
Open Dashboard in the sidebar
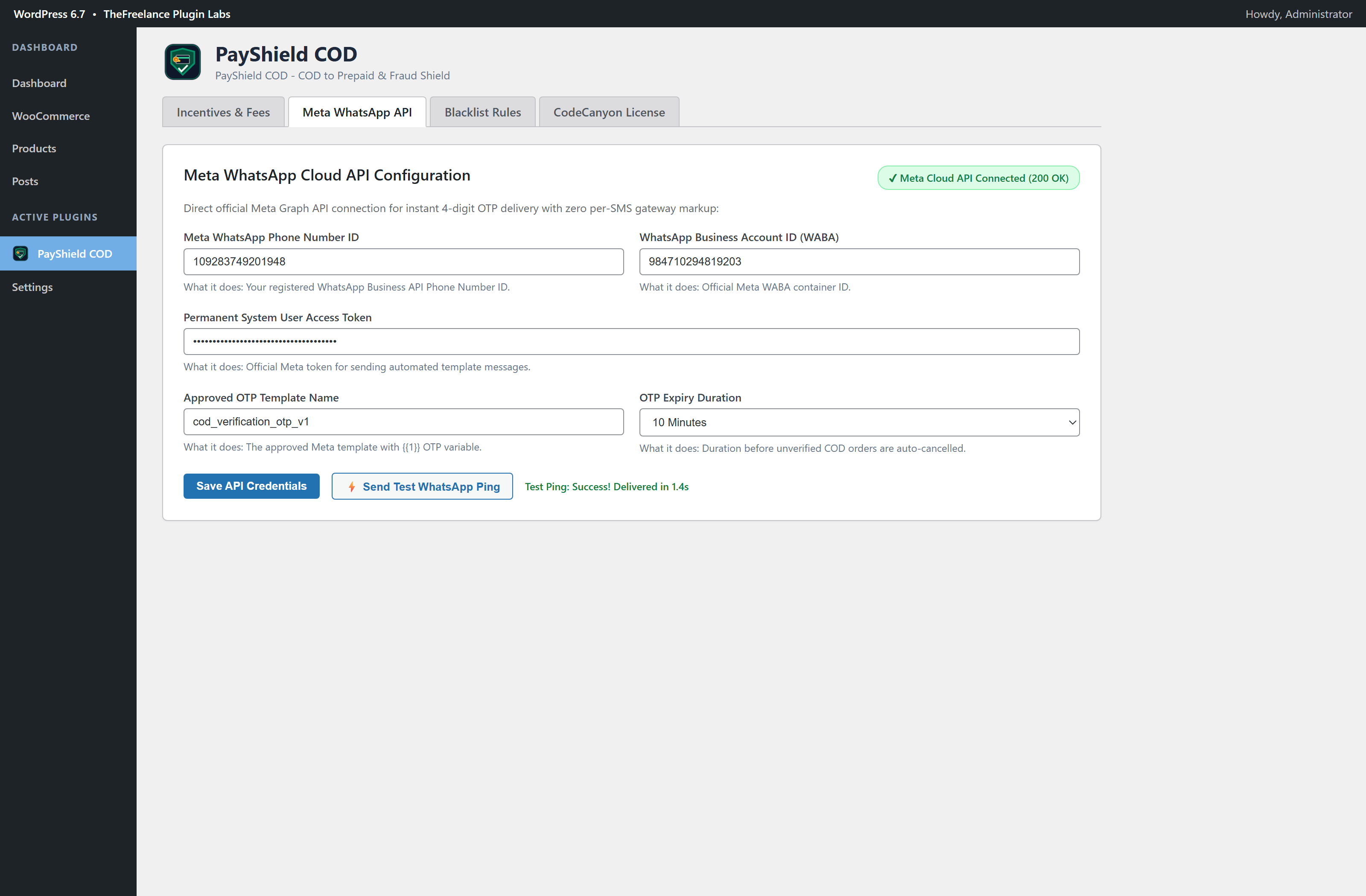click(39, 83)
